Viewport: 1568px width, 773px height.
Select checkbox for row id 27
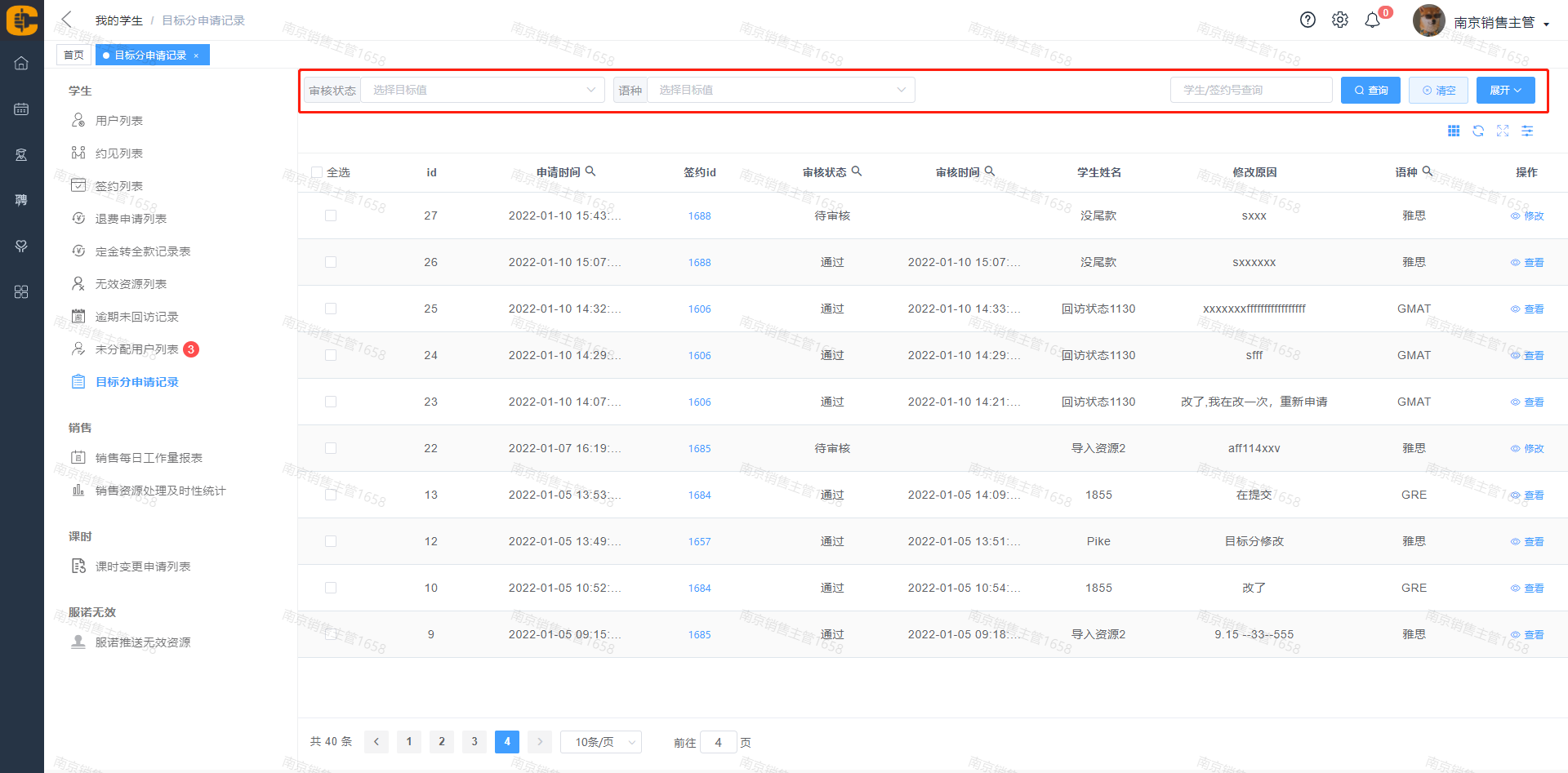click(331, 215)
